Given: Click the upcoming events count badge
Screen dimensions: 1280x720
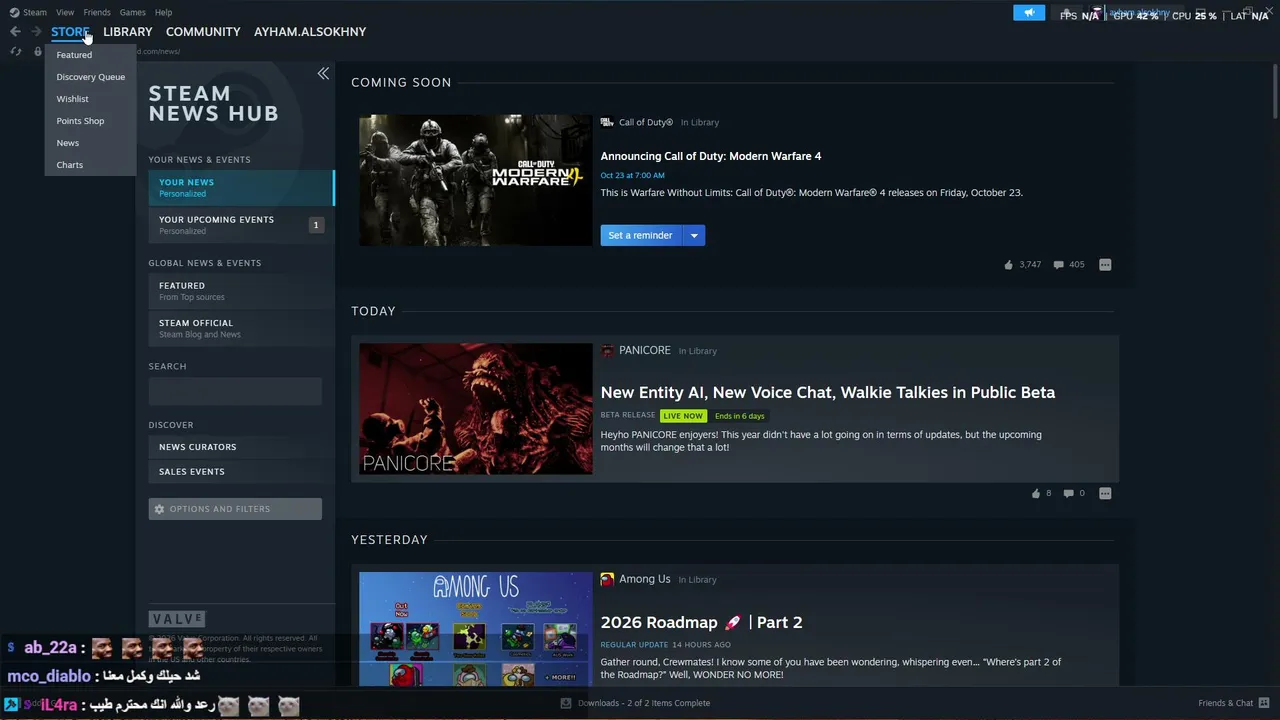Looking at the screenshot, I should click(x=316, y=225).
